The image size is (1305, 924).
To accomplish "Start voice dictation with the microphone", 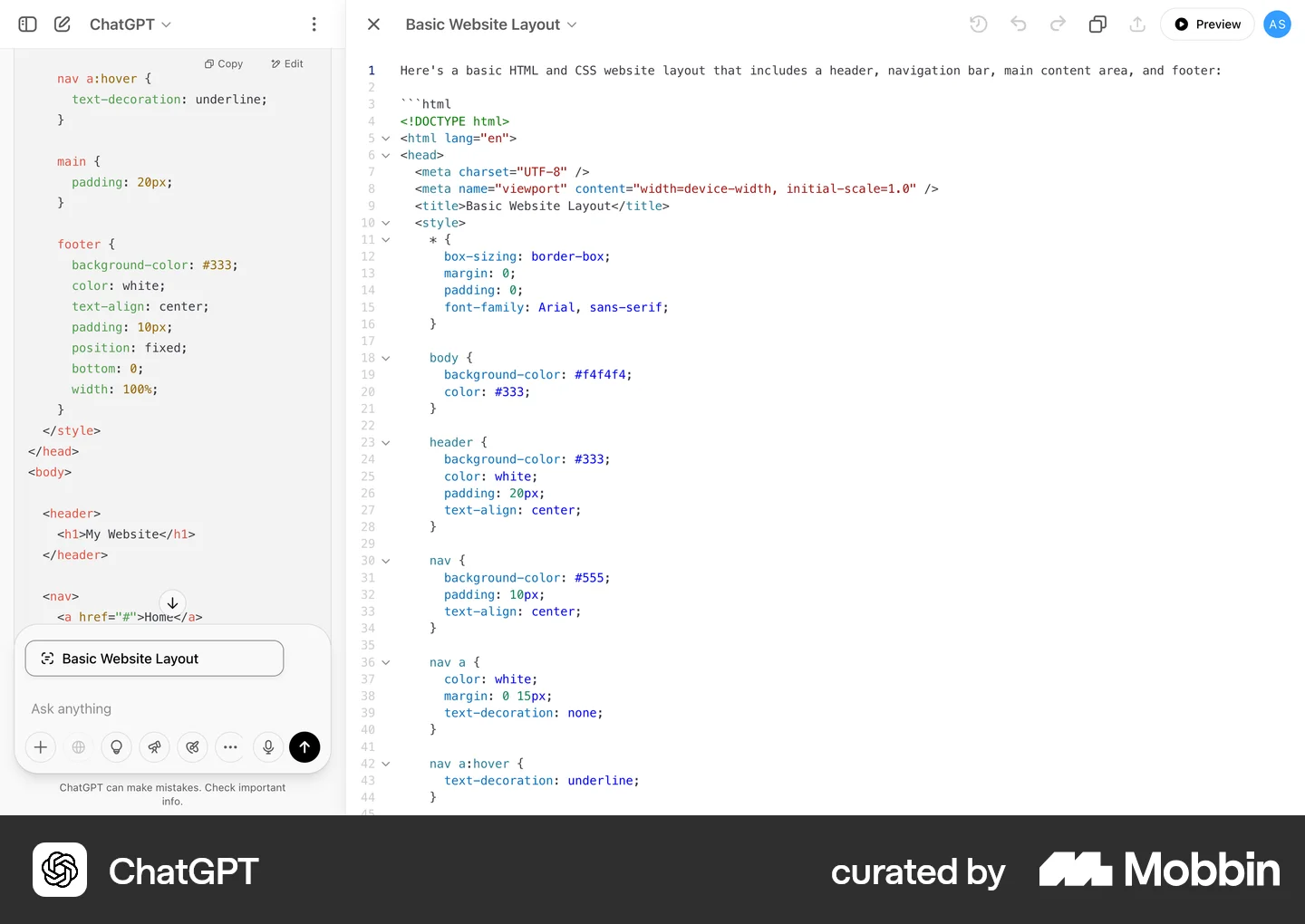I will 268,747.
